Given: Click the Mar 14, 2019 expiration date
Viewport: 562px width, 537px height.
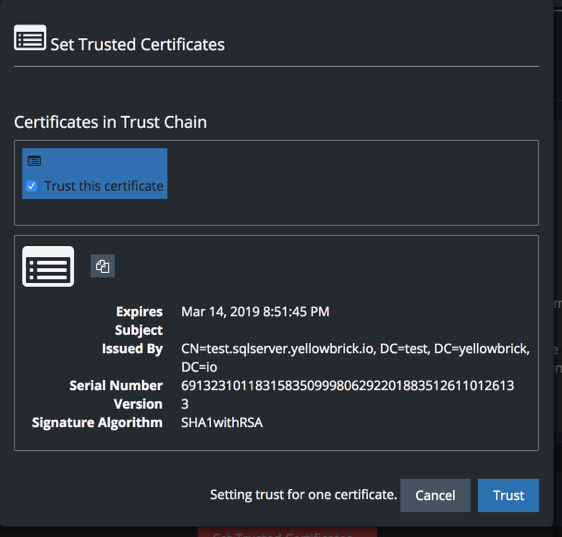Looking at the screenshot, I should point(255,312).
